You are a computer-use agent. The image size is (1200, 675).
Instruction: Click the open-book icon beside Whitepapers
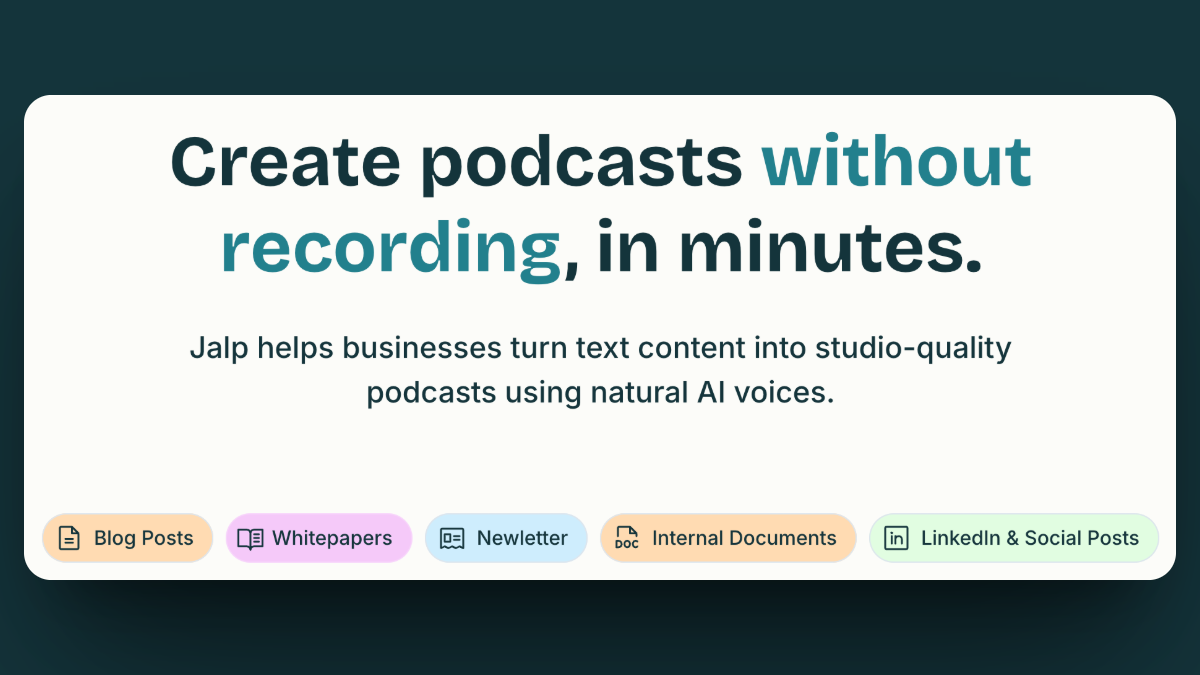250,538
